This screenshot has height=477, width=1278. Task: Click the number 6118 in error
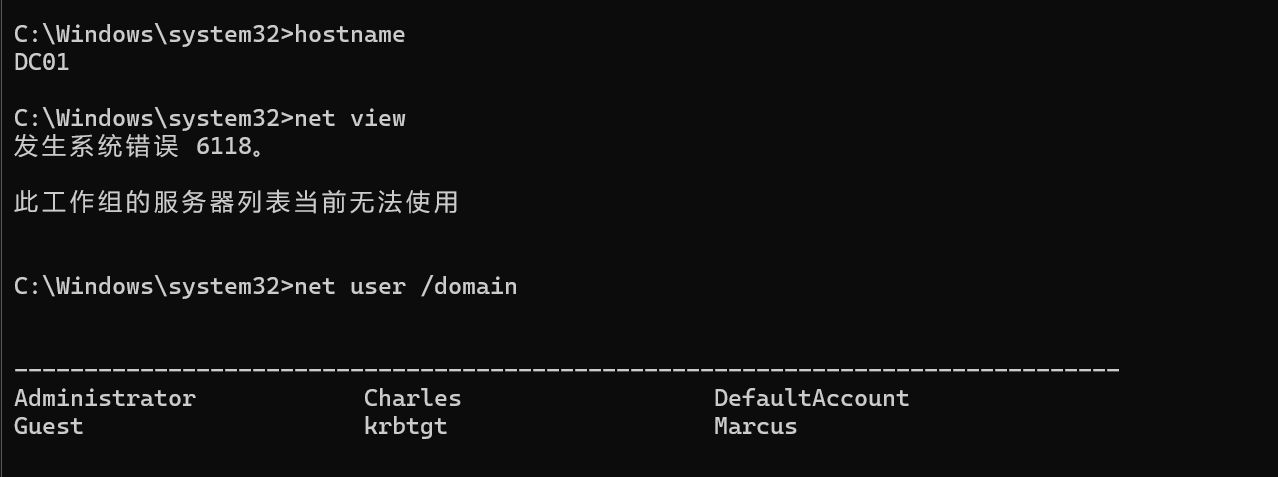click(x=224, y=146)
